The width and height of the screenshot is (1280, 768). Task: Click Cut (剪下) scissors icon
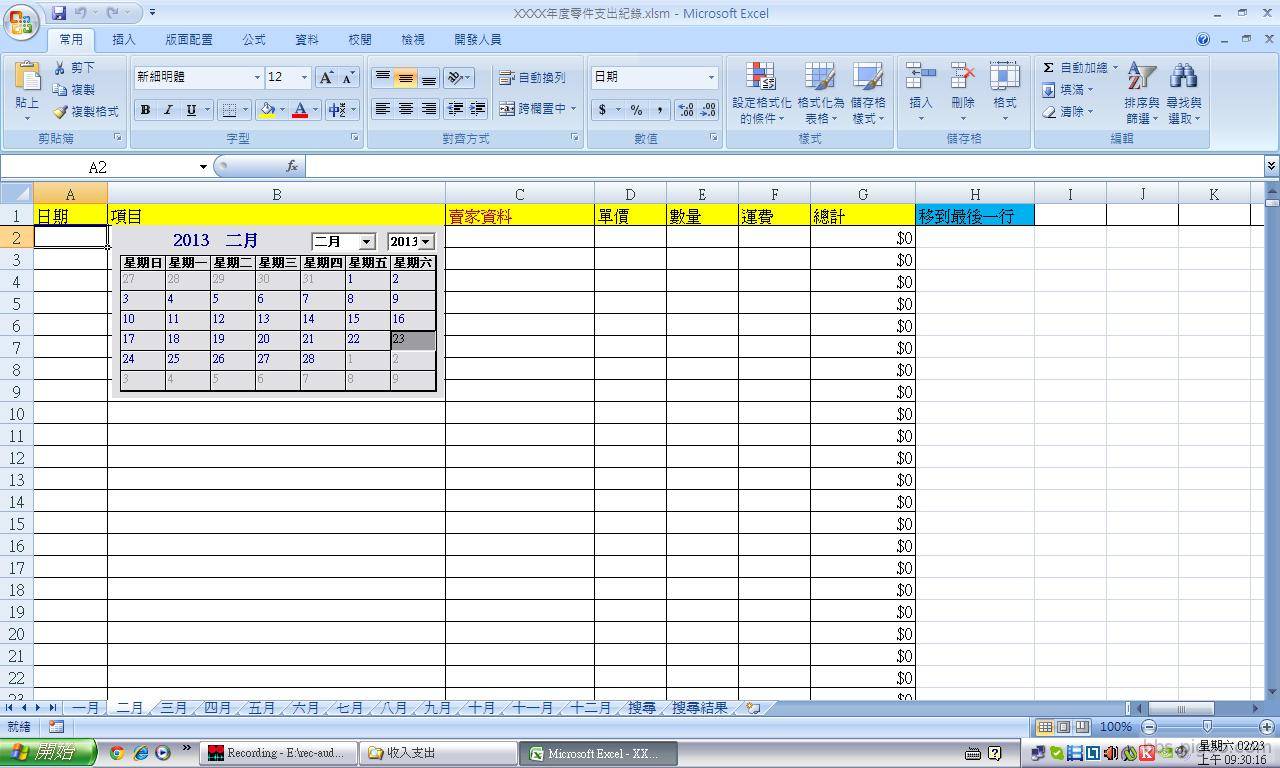[x=74, y=67]
